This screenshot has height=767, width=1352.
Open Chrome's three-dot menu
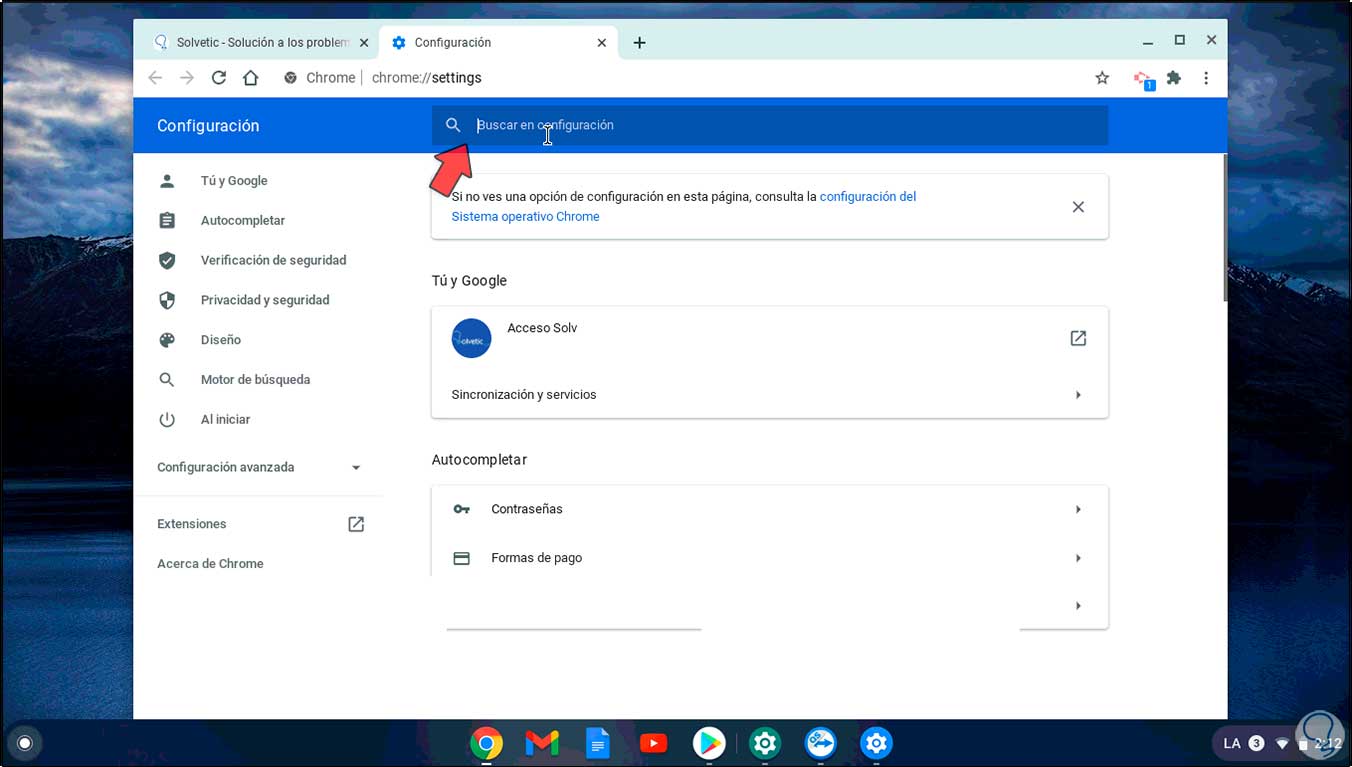coord(1206,77)
